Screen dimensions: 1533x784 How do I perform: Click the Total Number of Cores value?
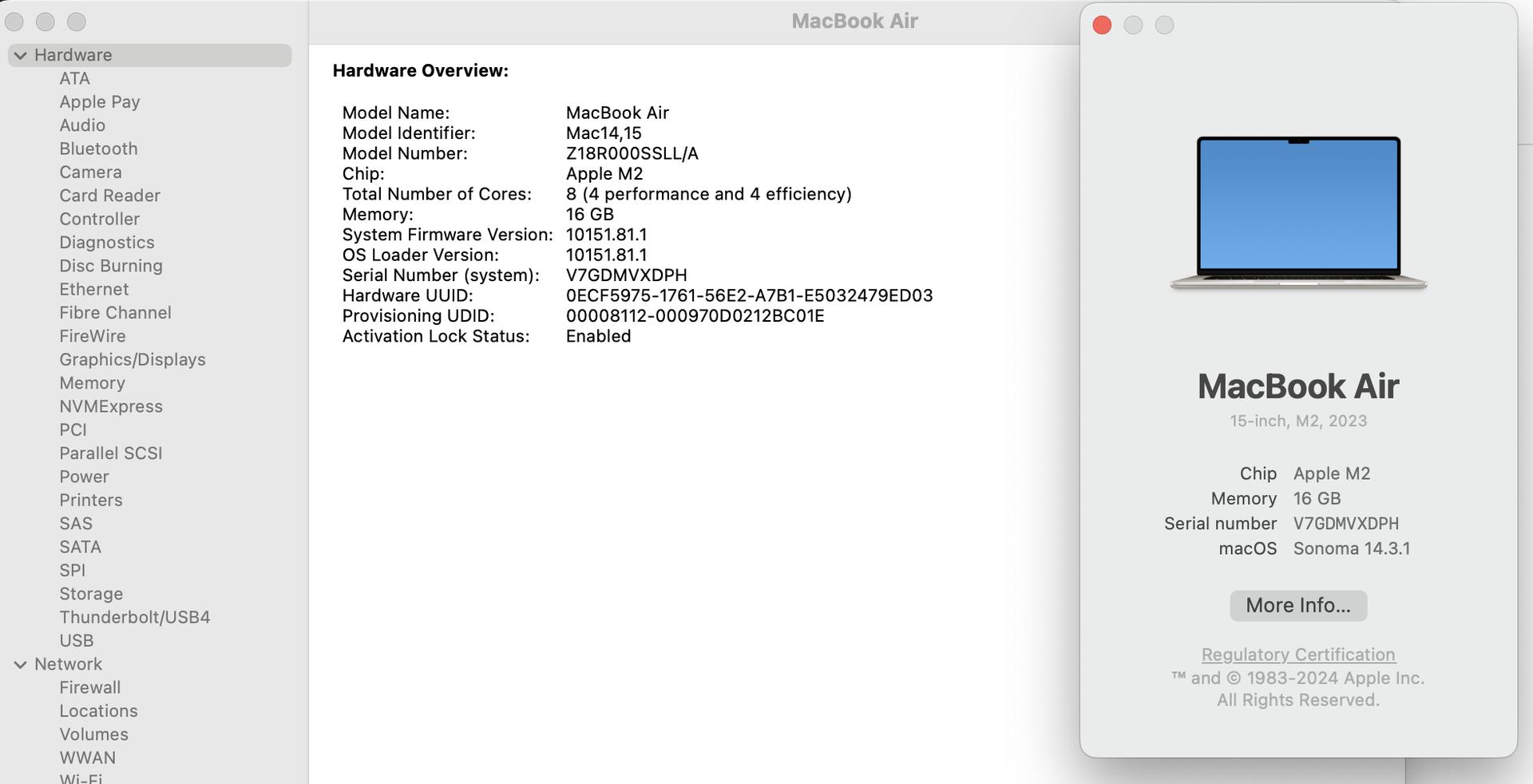point(708,194)
